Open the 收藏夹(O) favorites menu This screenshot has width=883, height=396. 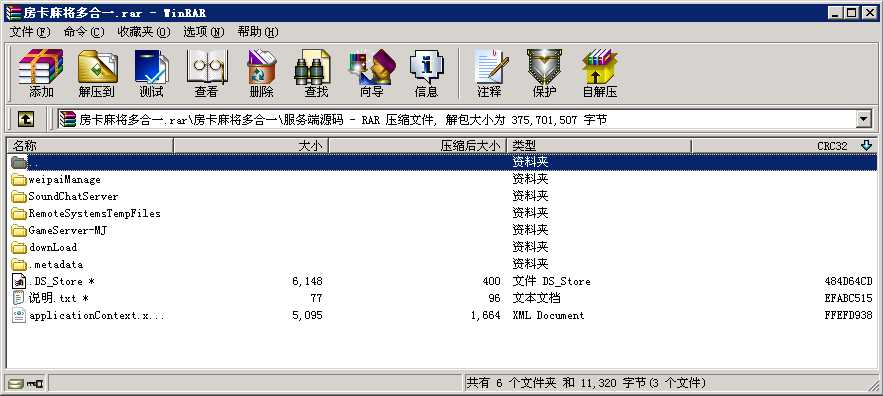point(144,32)
